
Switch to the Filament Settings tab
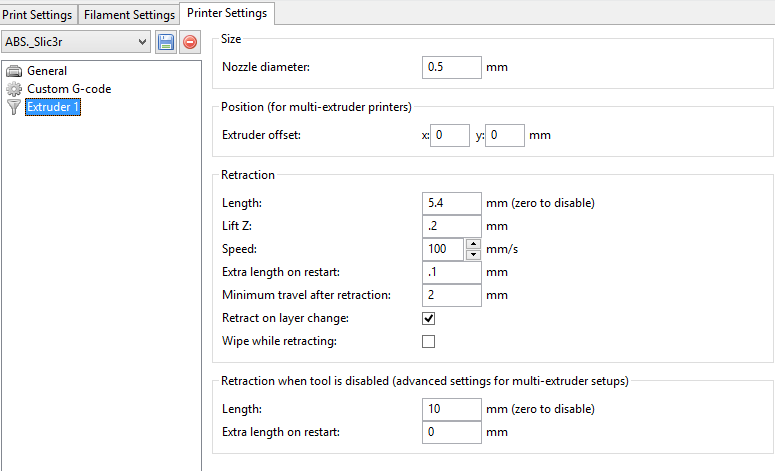click(x=128, y=14)
